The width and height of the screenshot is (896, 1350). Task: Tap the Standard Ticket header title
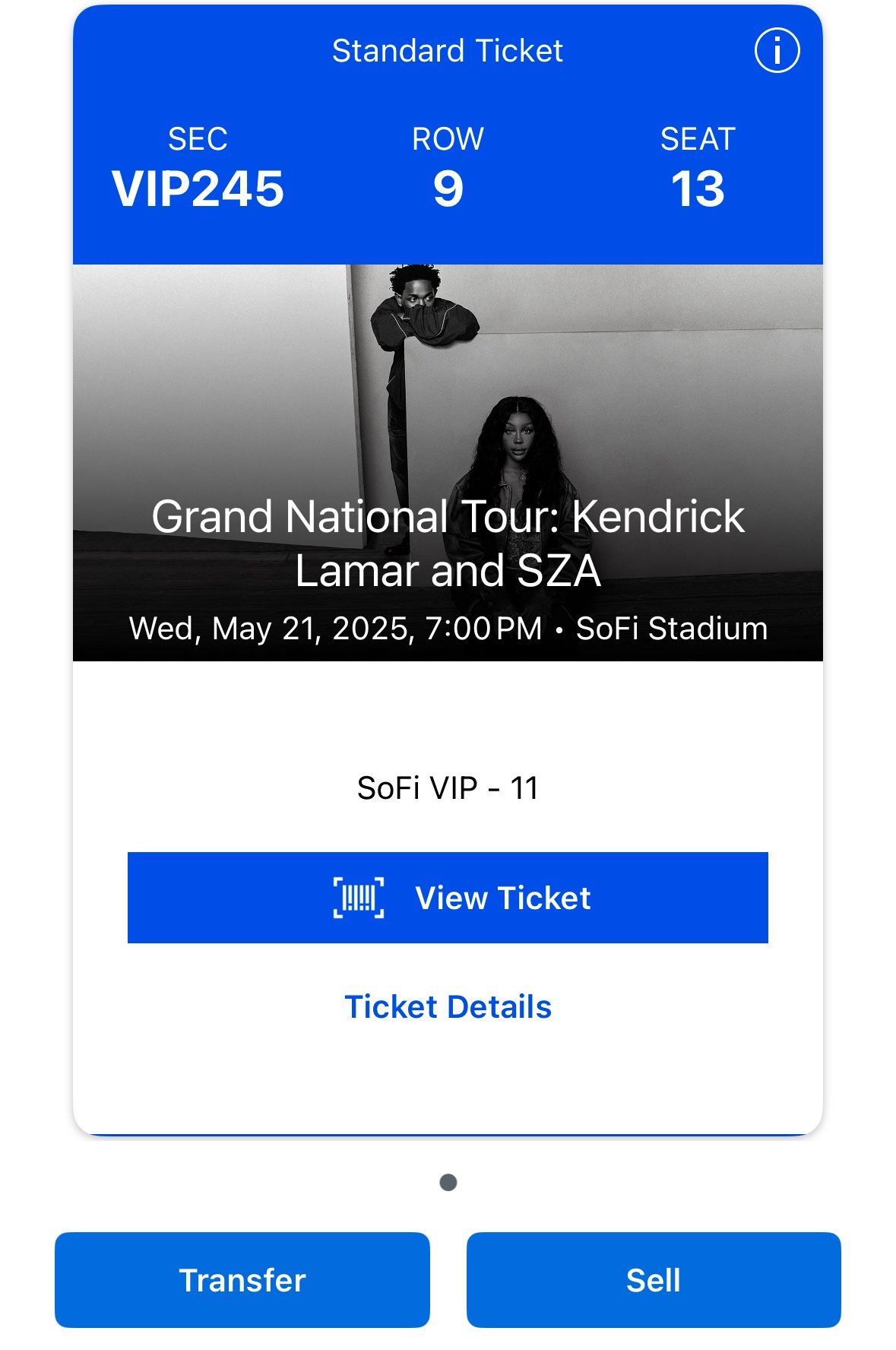click(x=448, y=51)
